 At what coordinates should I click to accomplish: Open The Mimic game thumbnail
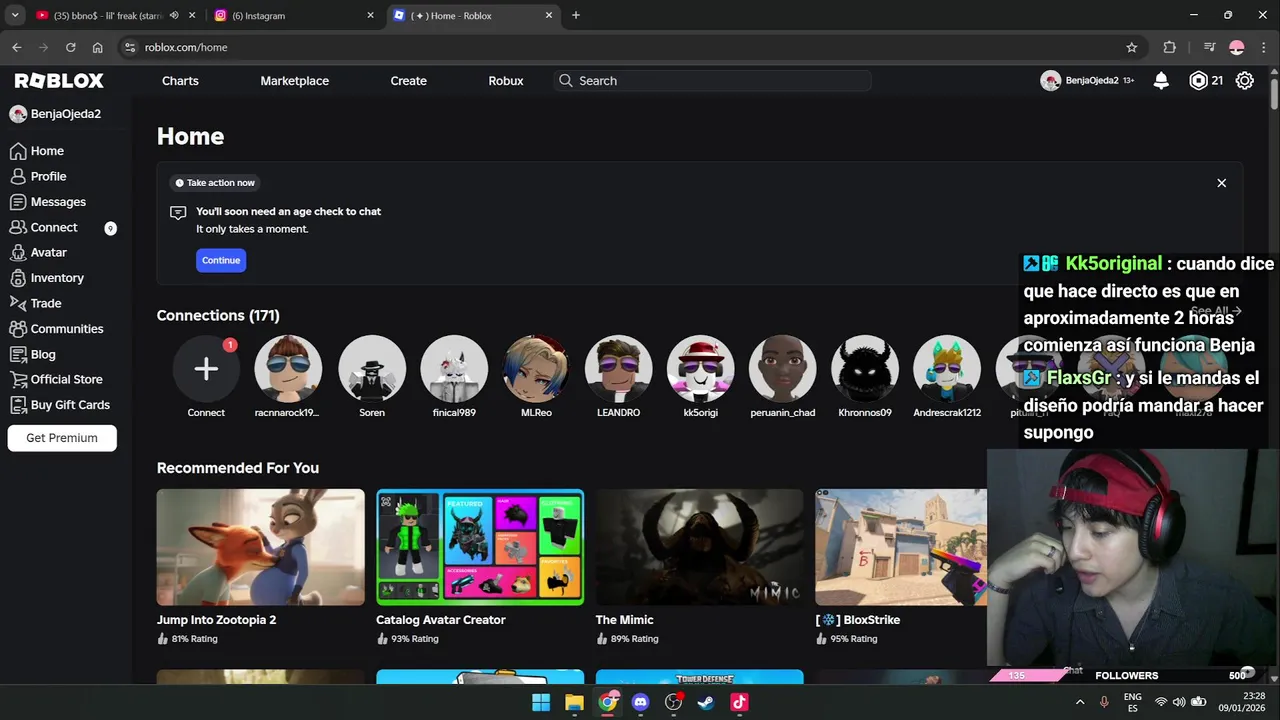699,547
